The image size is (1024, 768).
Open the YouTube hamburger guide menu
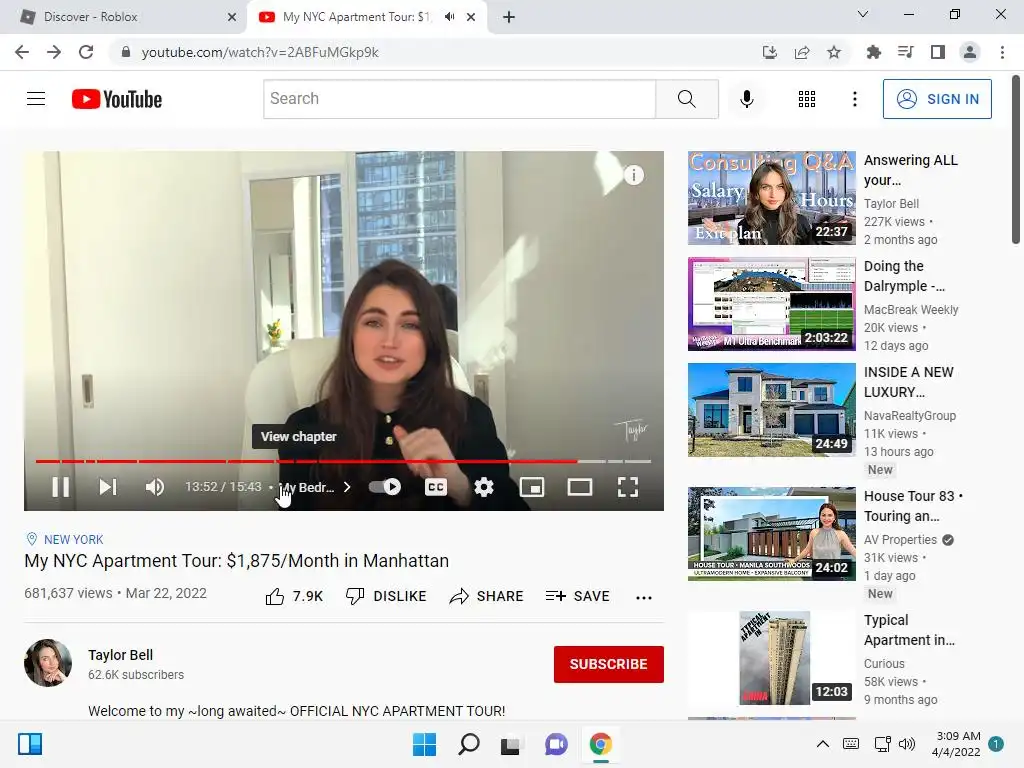(36, 99)
